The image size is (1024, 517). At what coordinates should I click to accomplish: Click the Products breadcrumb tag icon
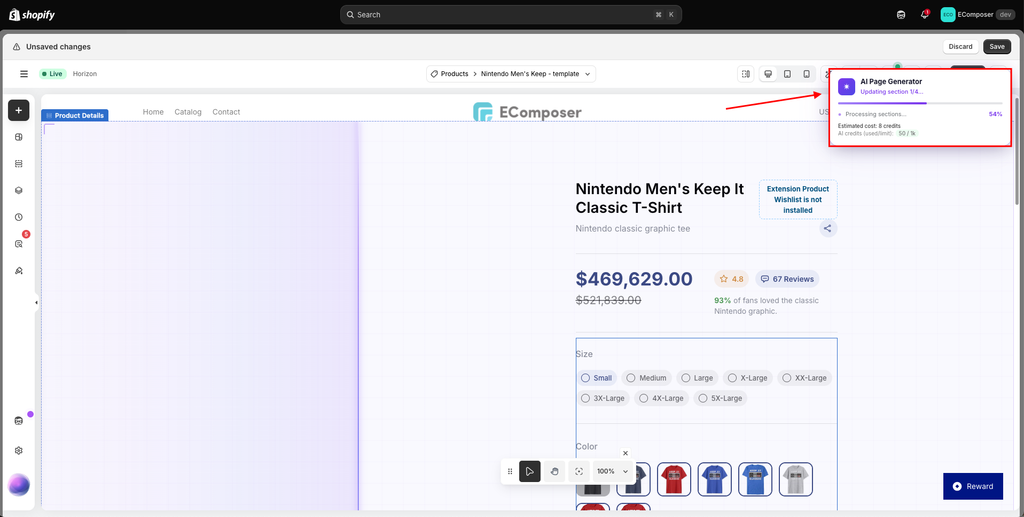(434, 74)
